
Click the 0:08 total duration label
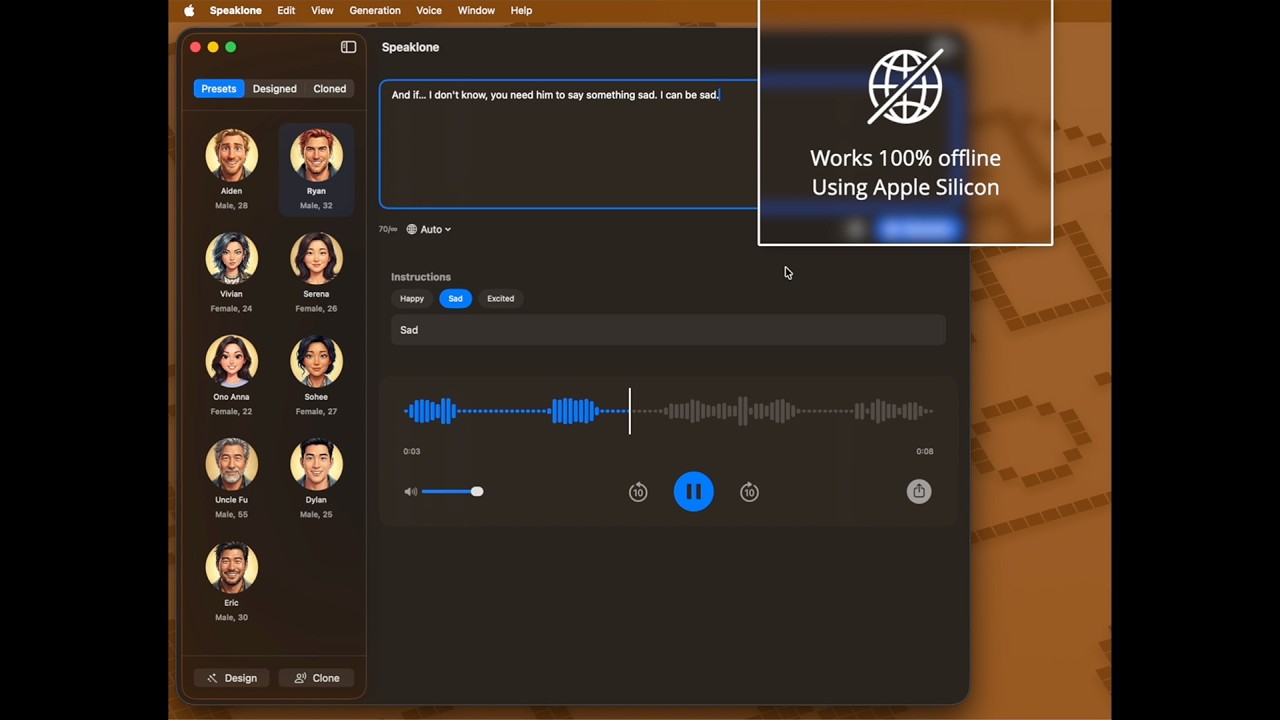coord(925,451)
